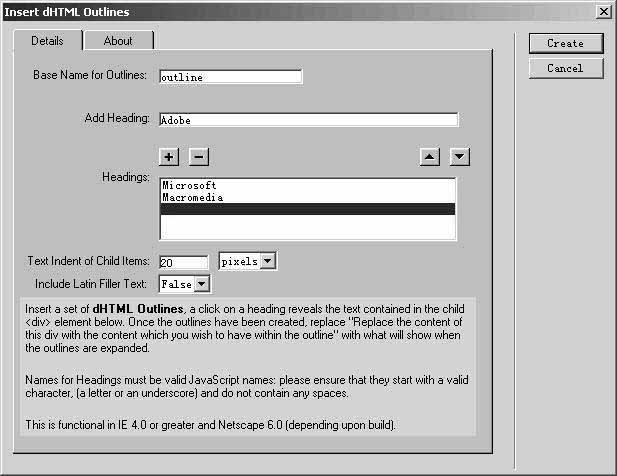Click the Base Name for Outlines field
Screen dimensions: 617x476
[229, 77]
